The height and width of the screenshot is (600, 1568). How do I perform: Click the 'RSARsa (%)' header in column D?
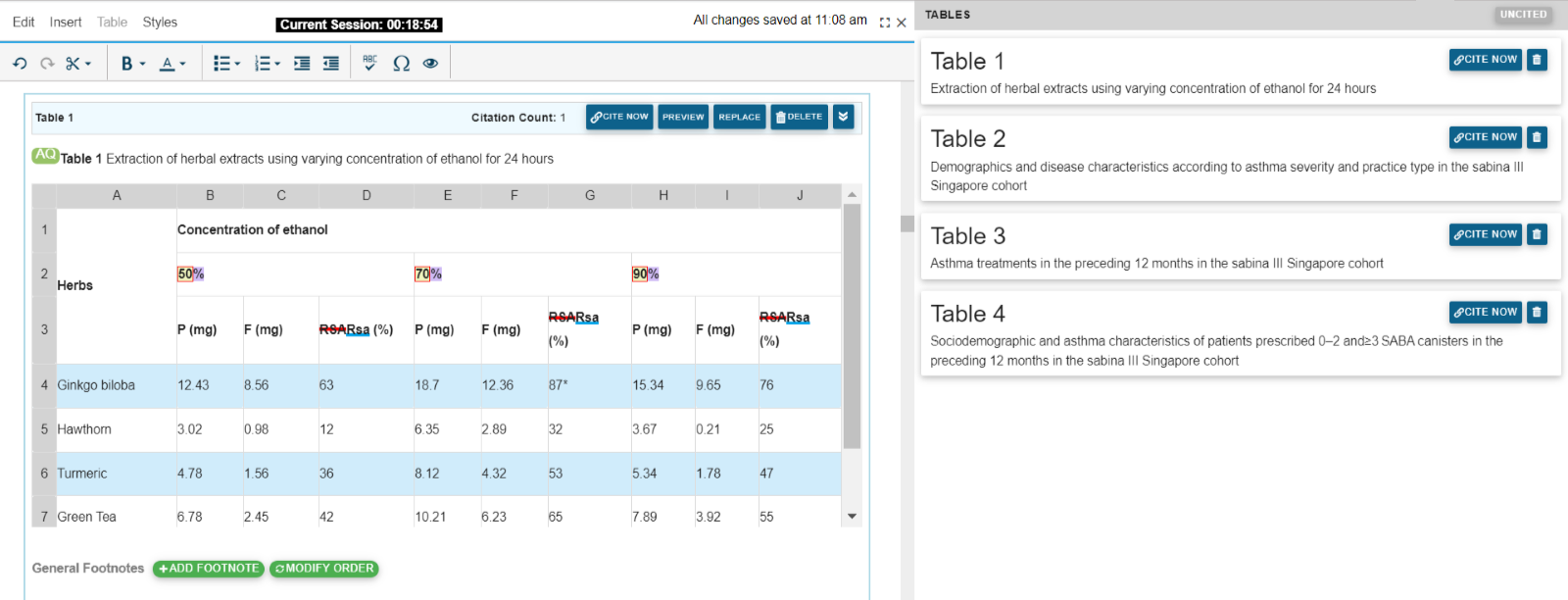click(x=366, y=329)
